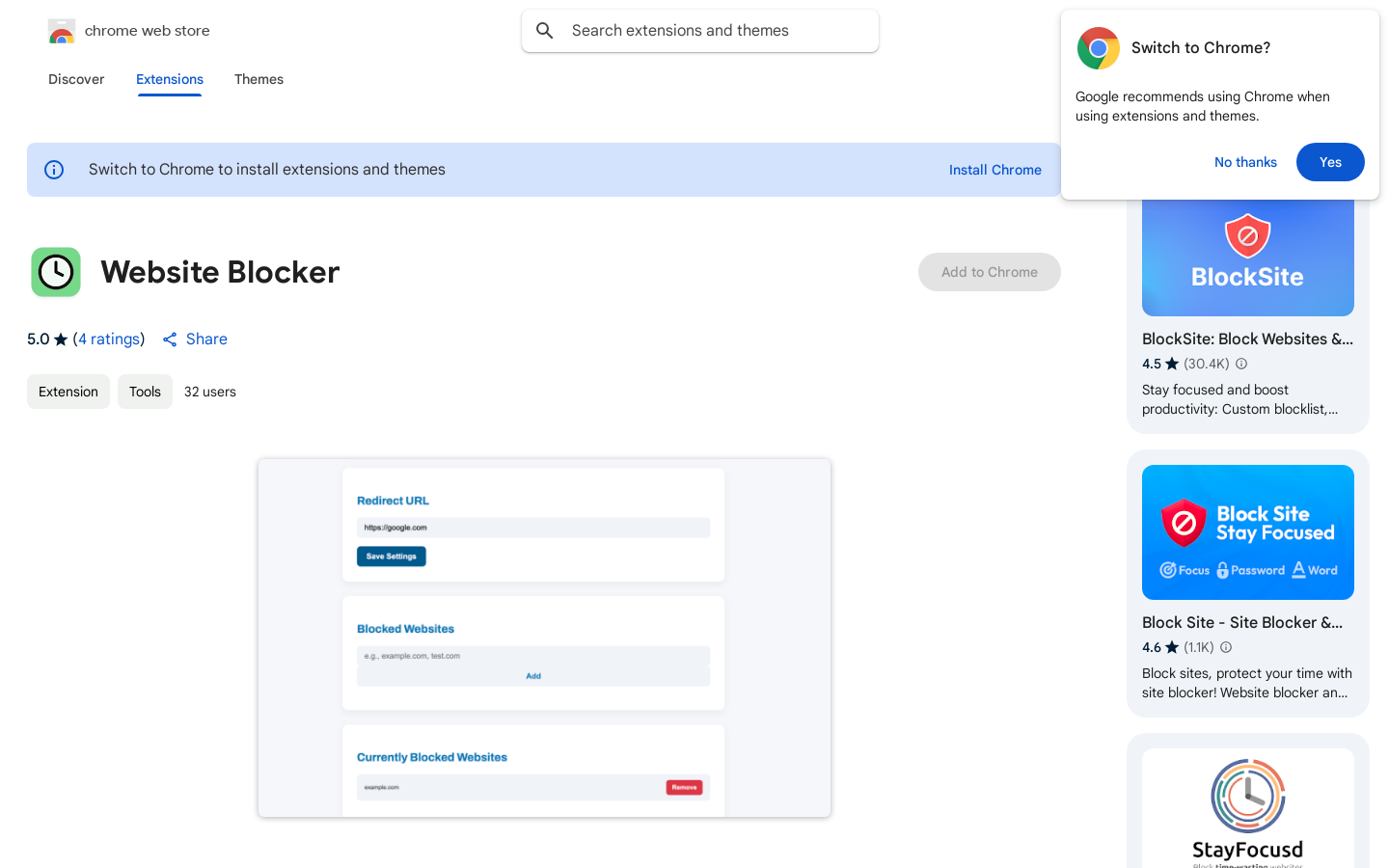
Task: Click the Website Blocker clock icon
Action: 56,272
